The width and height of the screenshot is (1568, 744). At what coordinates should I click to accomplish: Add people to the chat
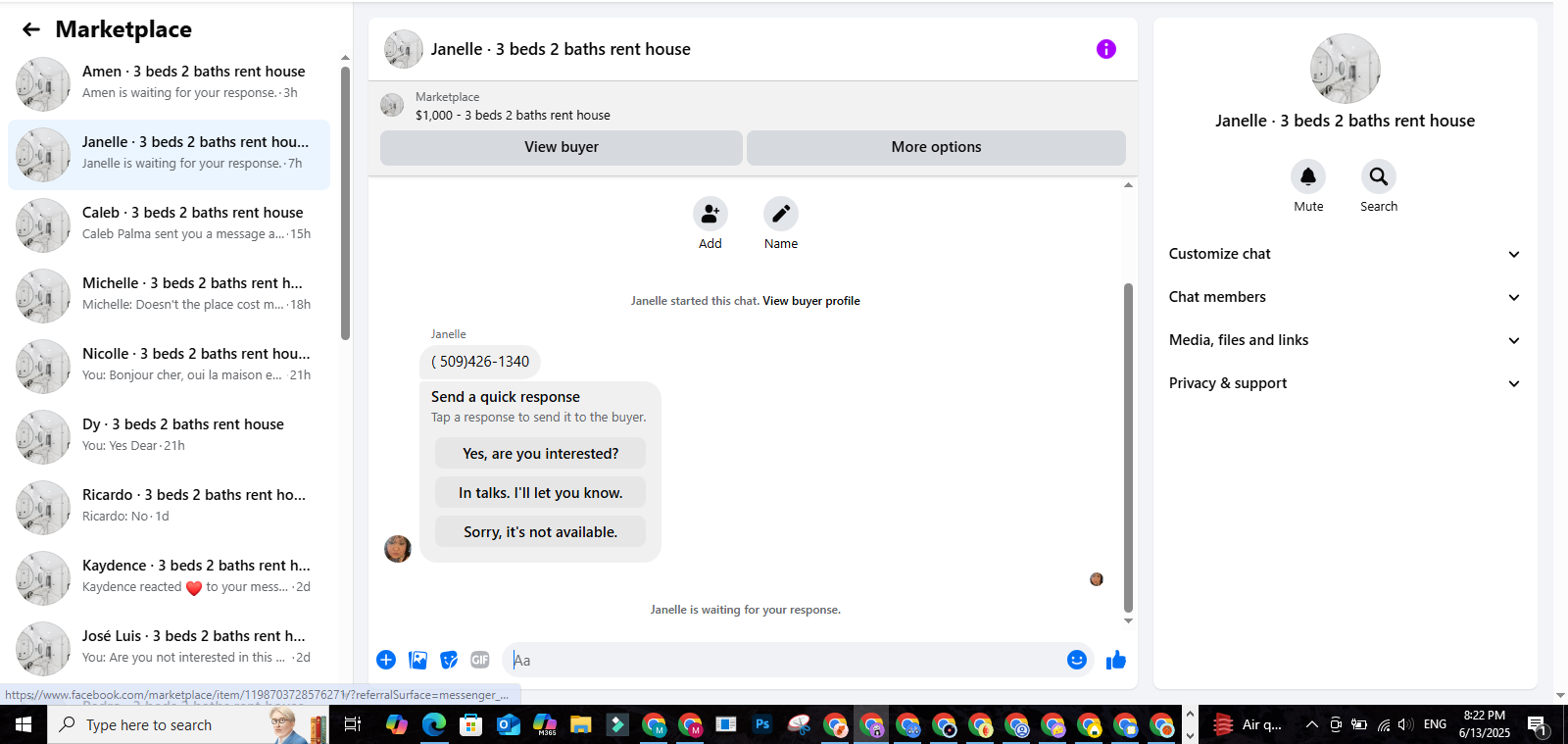[x=710, y=214]
